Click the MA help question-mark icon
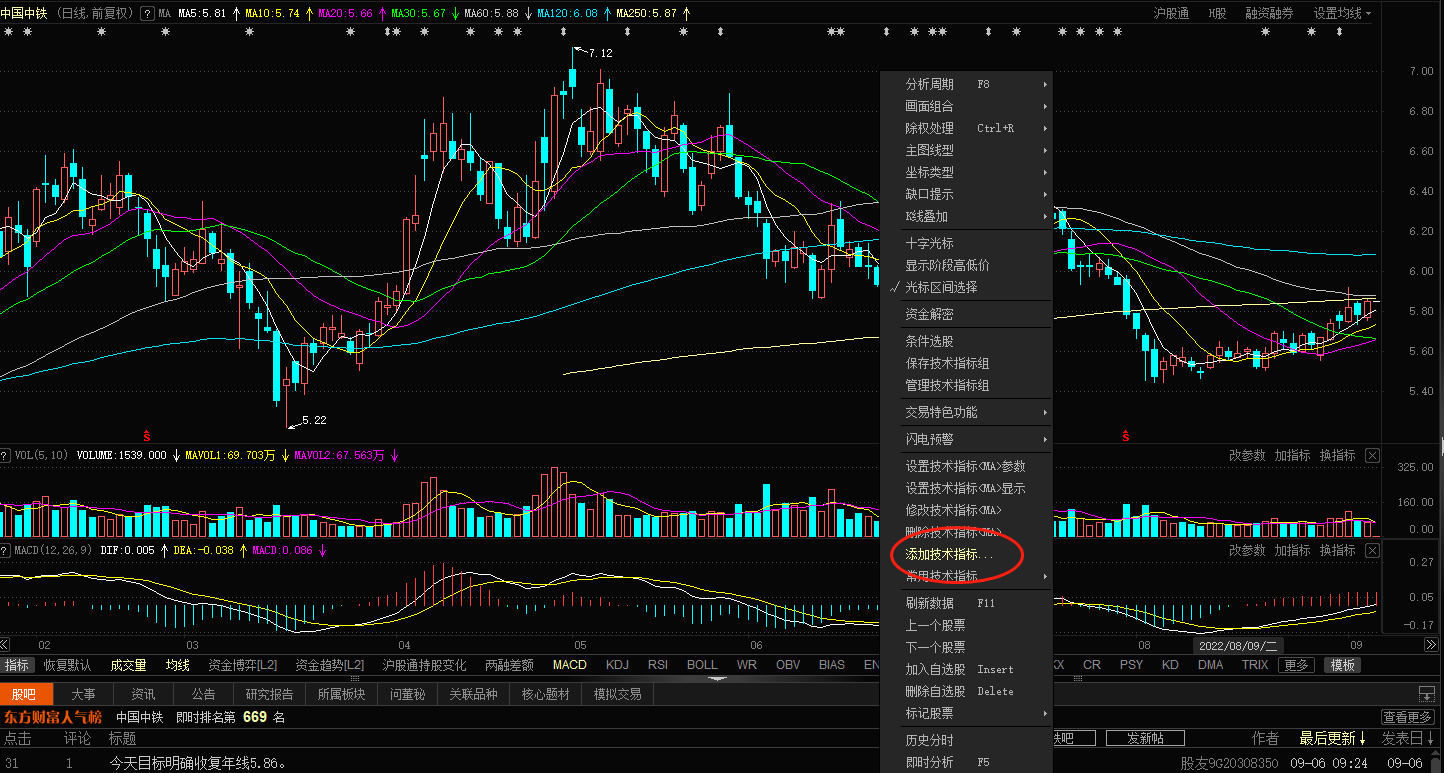Viewport: 1444px width, 773px height. tap(147, 14)
